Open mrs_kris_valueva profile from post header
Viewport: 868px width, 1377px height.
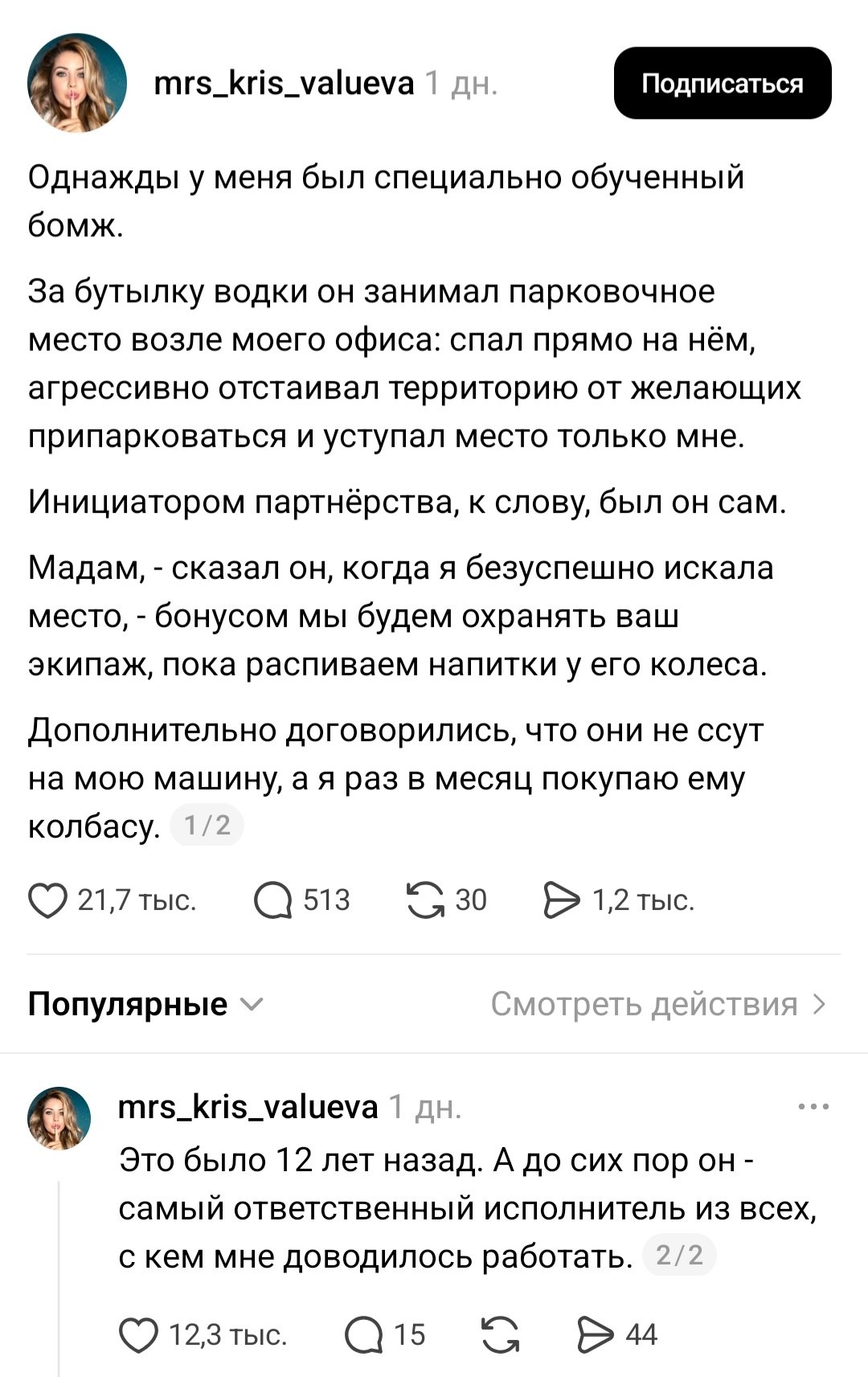click(x=284, y=83)
